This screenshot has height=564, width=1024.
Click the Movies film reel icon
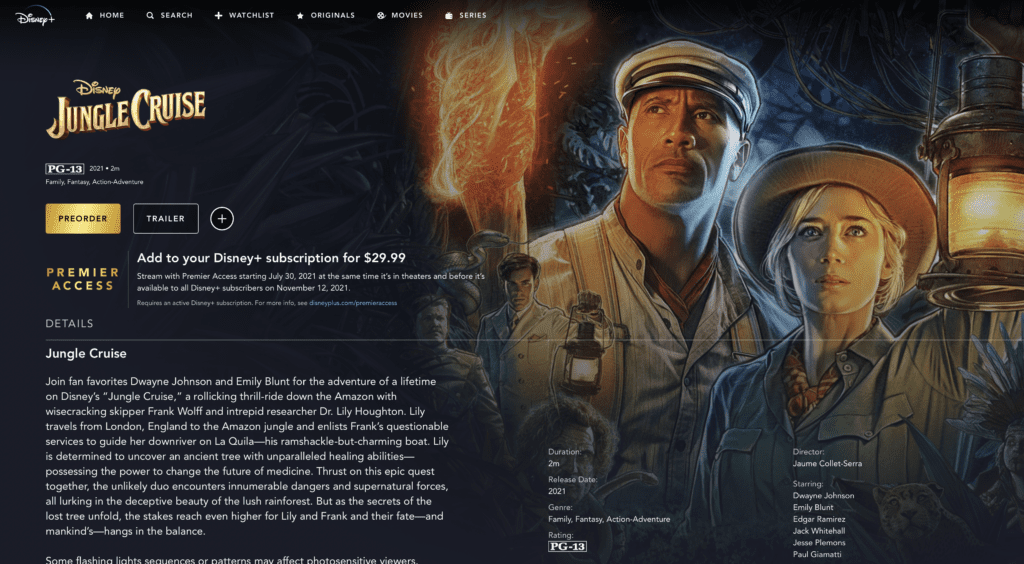[x=381, y=15]
